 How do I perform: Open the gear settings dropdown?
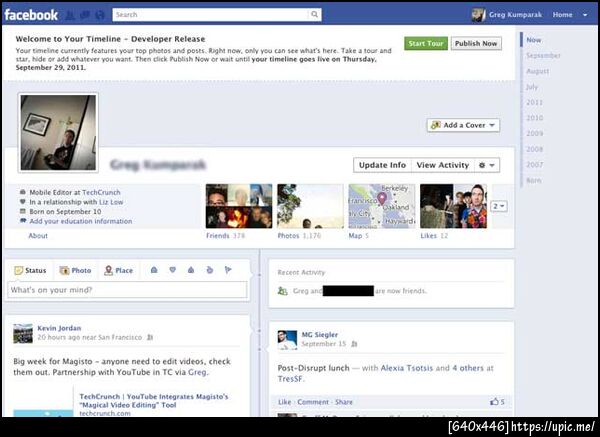tap(487, 165)
